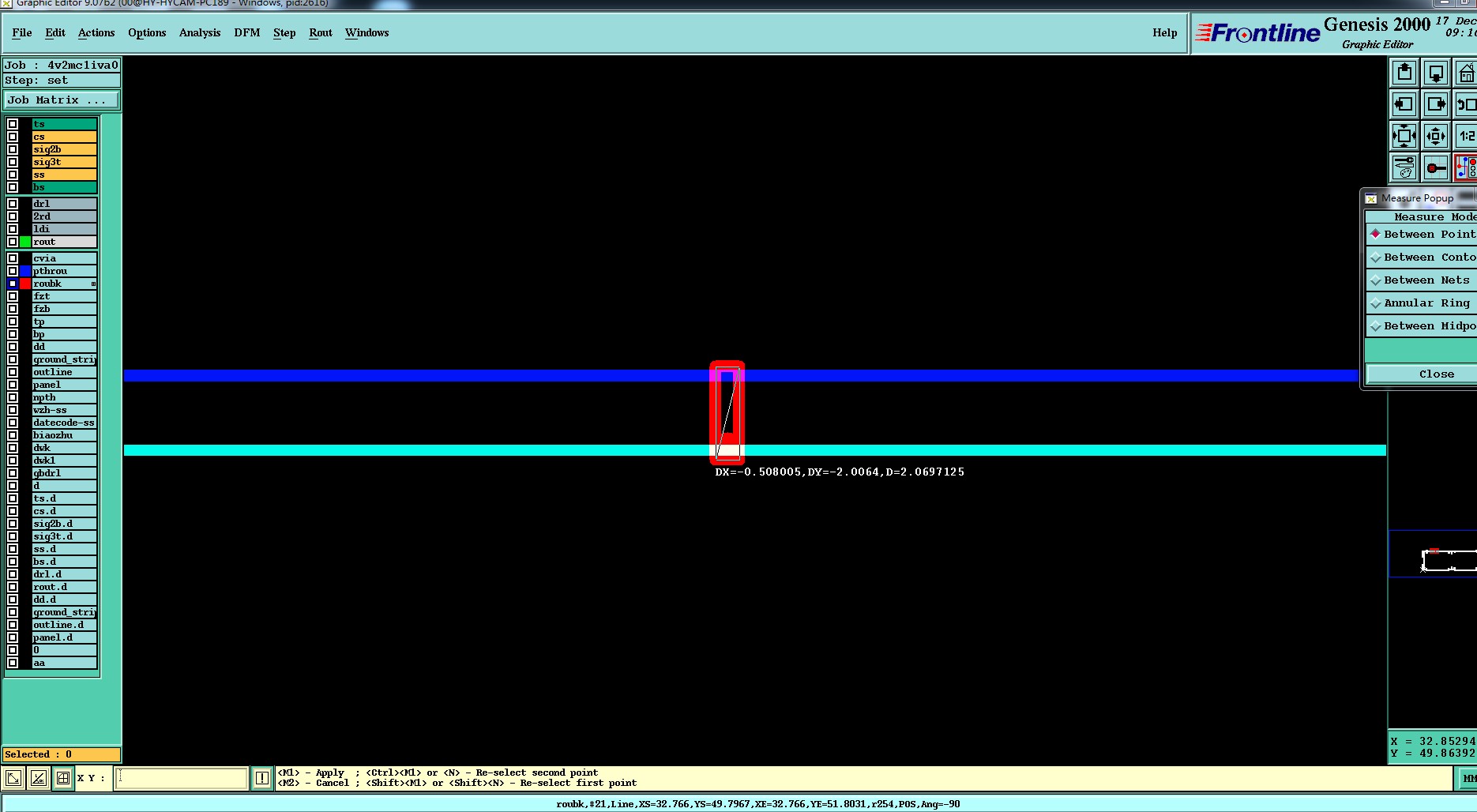Toggle the pthrou layer checkbox
1477x812 pixels.
pyautogui.click(x=13, y=271)
